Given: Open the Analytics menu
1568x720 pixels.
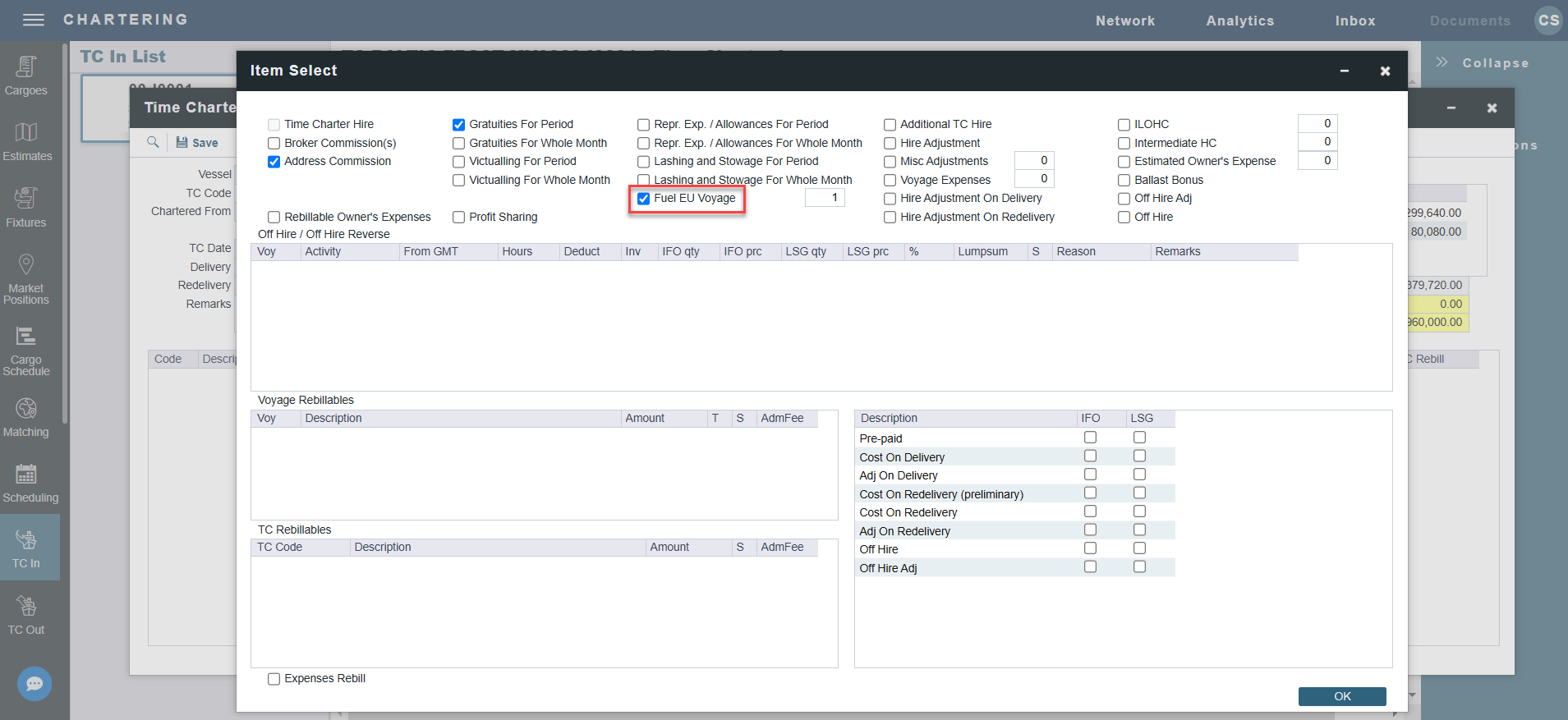Looking at the screenshot, I should coord(1239,21).
